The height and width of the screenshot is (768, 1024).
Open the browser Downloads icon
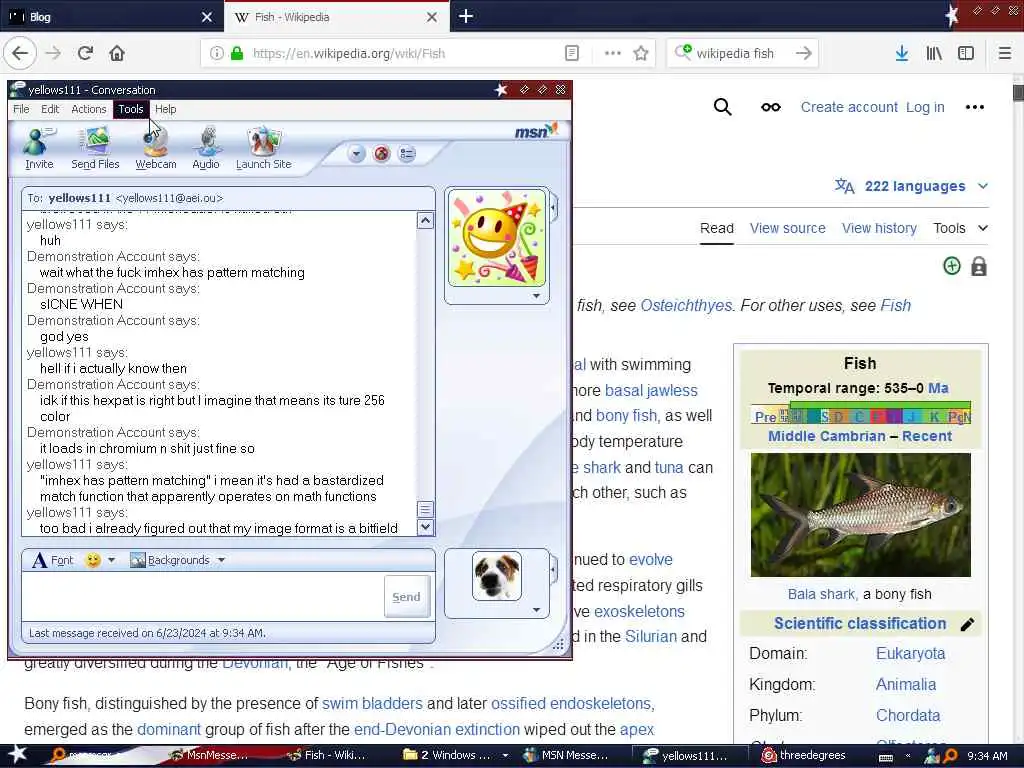(x=902, y=54)
